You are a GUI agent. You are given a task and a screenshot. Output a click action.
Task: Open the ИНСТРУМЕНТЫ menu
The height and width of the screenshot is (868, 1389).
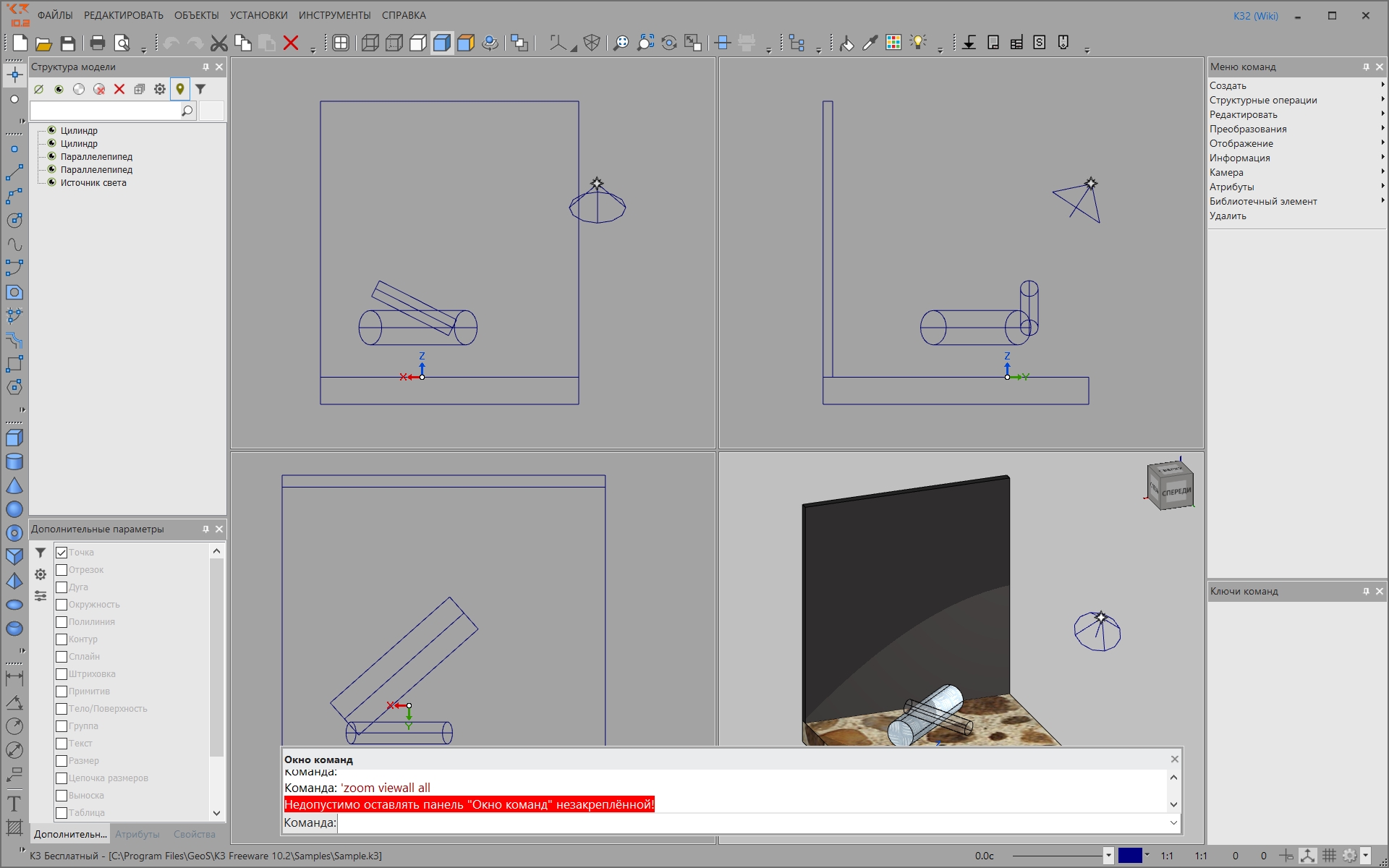(334, 15)
